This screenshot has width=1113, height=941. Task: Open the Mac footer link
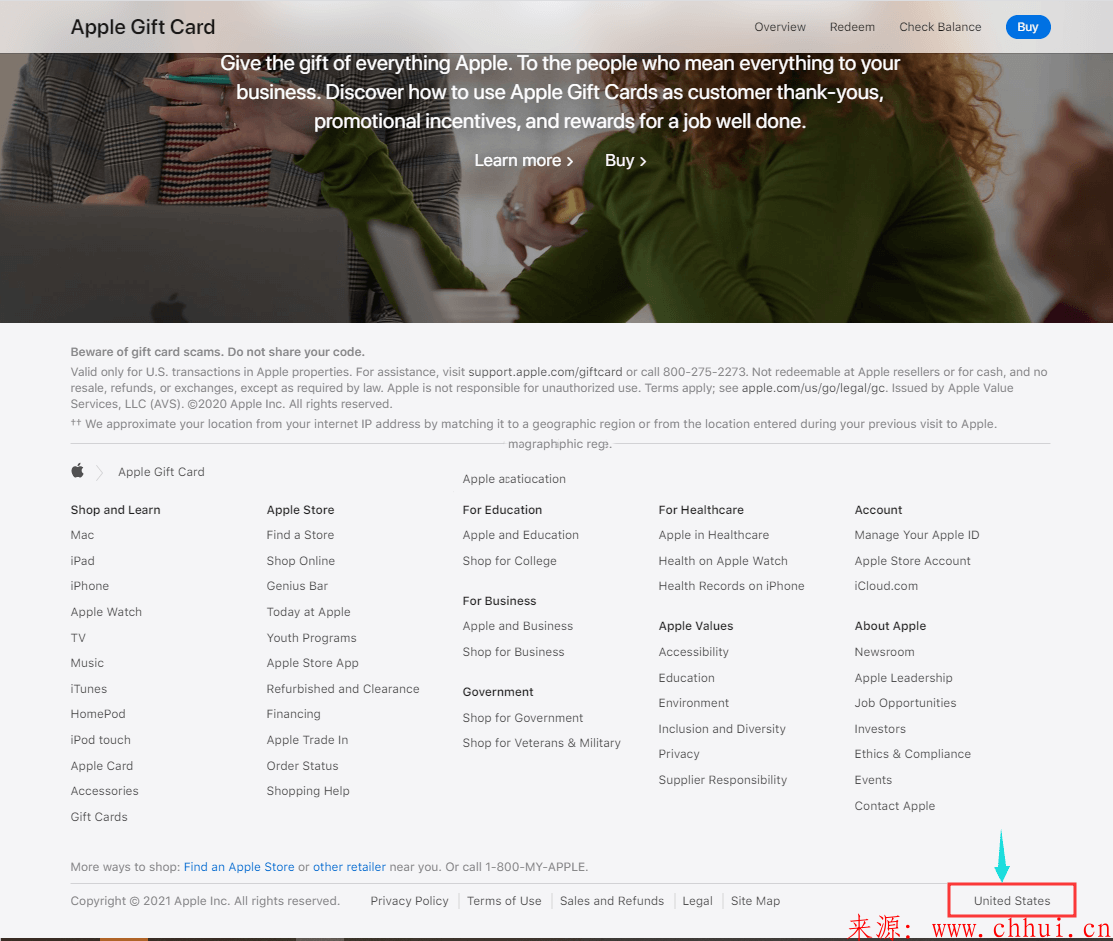(x=82, y=535)
